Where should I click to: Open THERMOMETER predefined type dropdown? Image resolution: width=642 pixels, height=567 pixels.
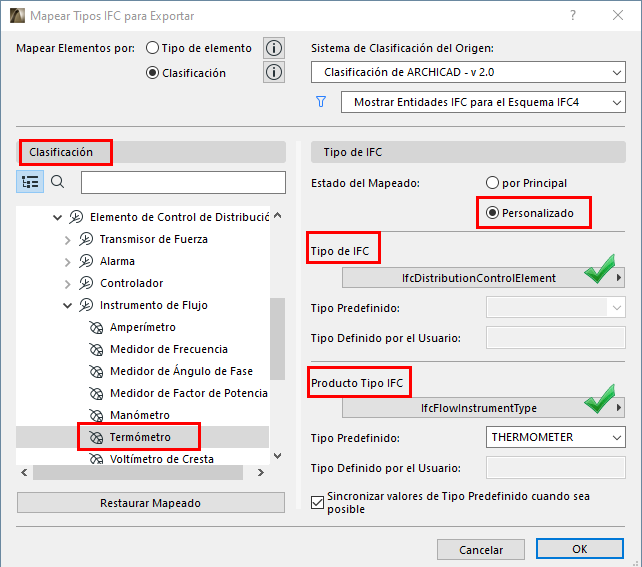(x=556, y=437)
